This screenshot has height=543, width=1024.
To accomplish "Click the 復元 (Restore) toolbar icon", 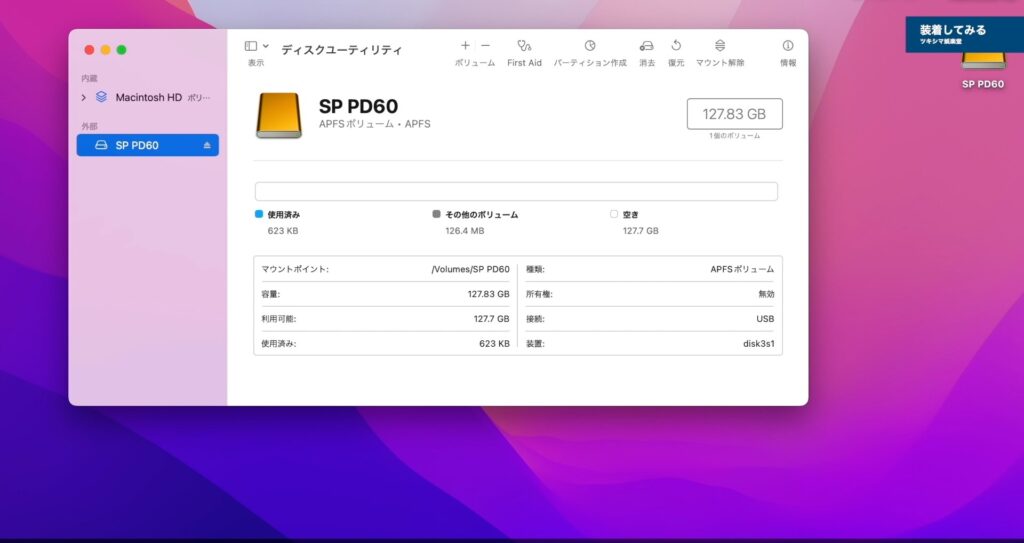I will click(x=676, y=46).
